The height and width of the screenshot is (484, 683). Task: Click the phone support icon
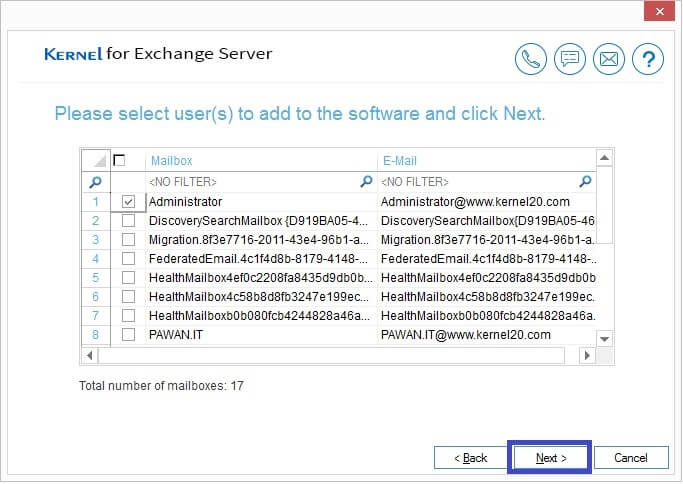[530, 59]
